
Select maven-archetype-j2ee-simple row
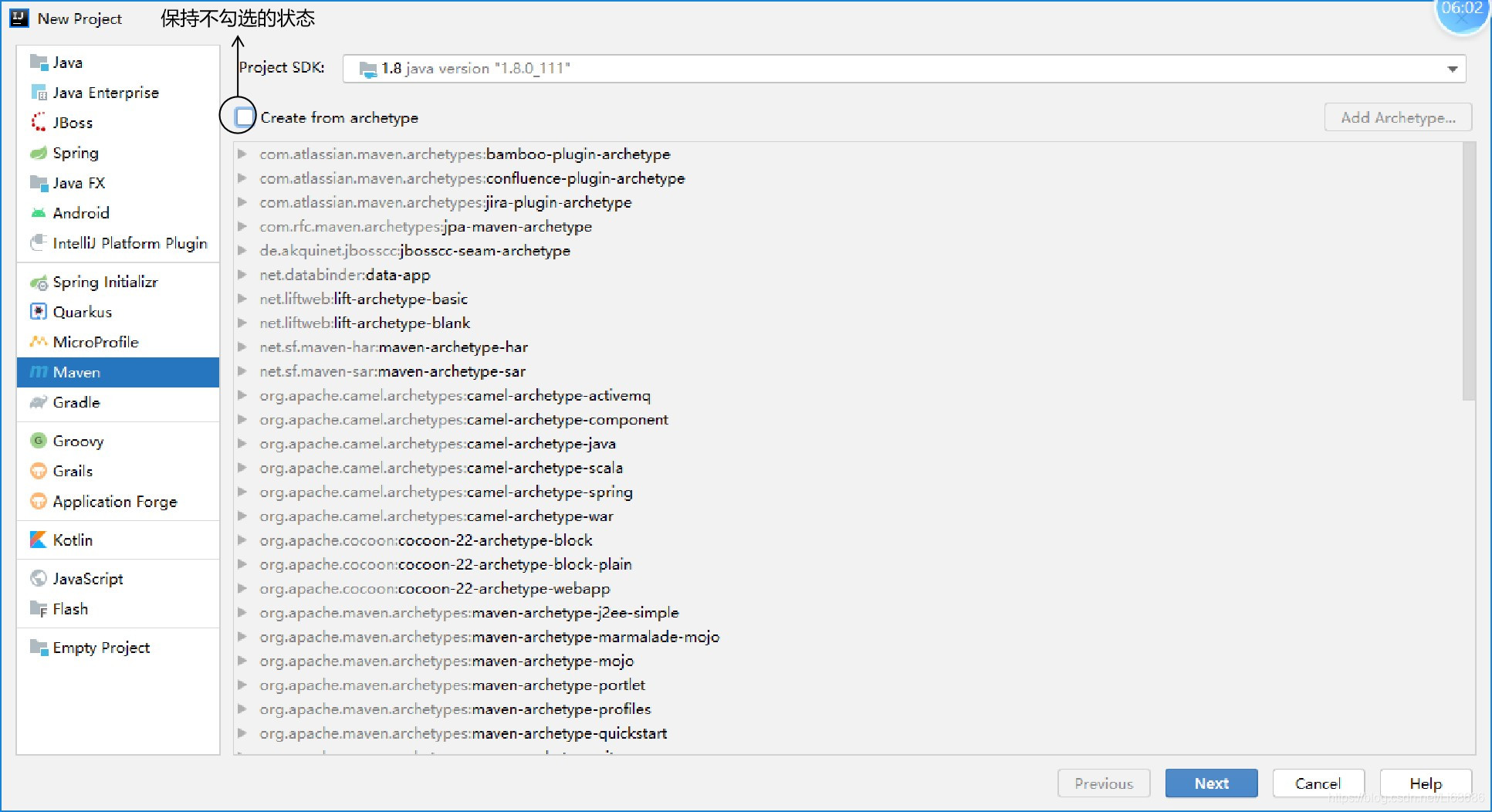(848, 613)
